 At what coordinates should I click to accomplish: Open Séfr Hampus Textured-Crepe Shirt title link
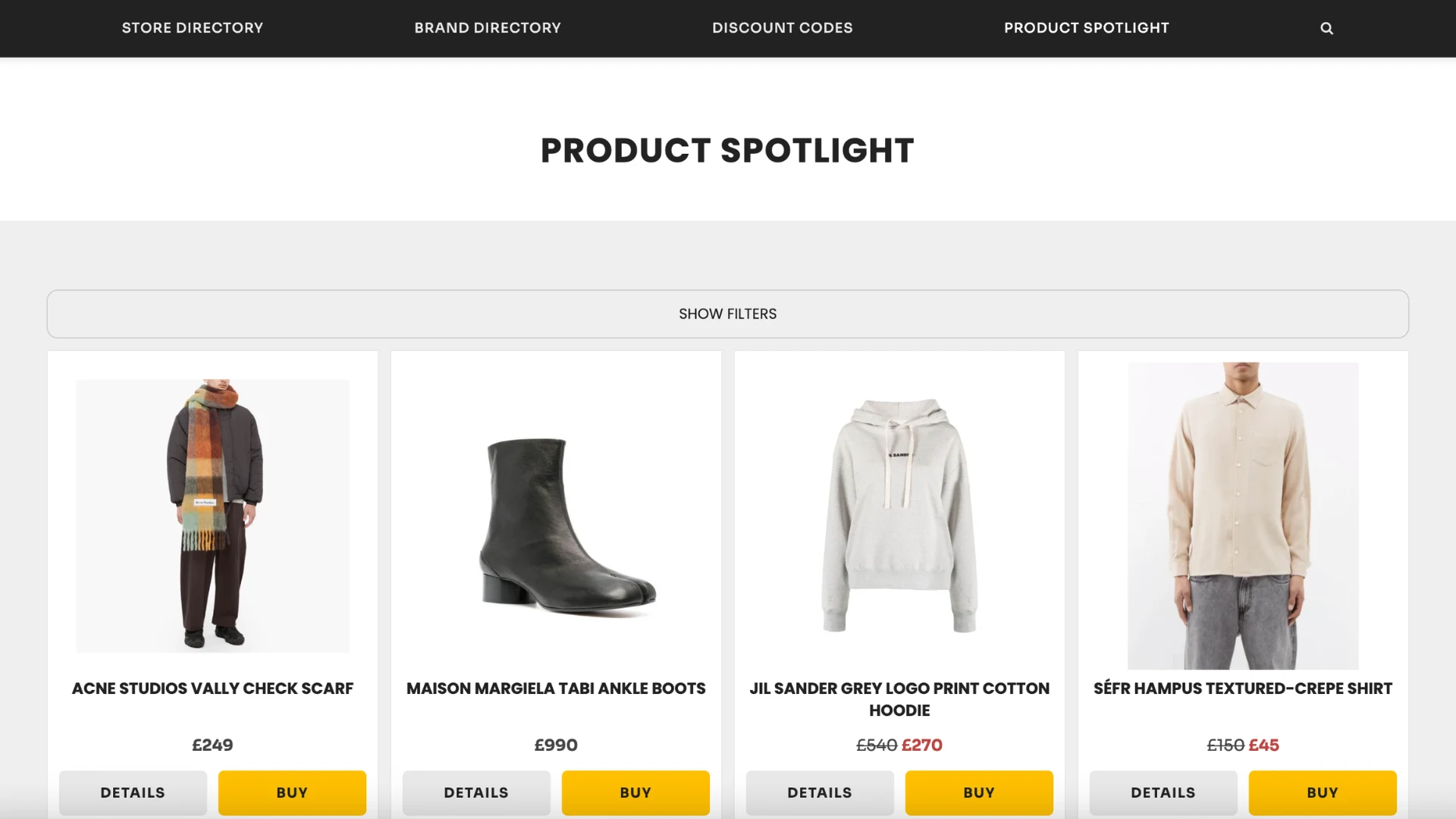pyautogui.click(x=1243, y=689)
